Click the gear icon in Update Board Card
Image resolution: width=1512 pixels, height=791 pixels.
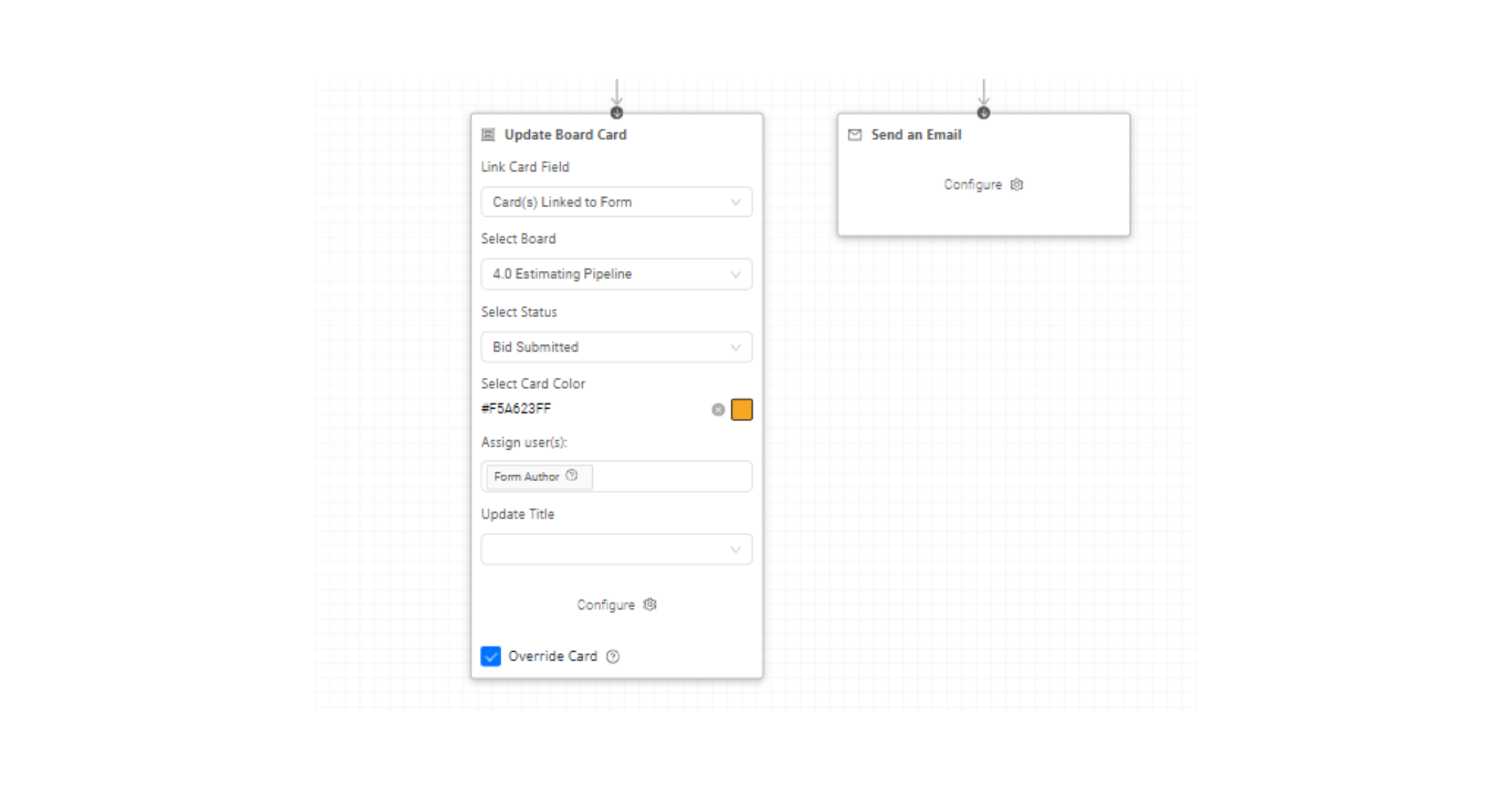[650, 605]
